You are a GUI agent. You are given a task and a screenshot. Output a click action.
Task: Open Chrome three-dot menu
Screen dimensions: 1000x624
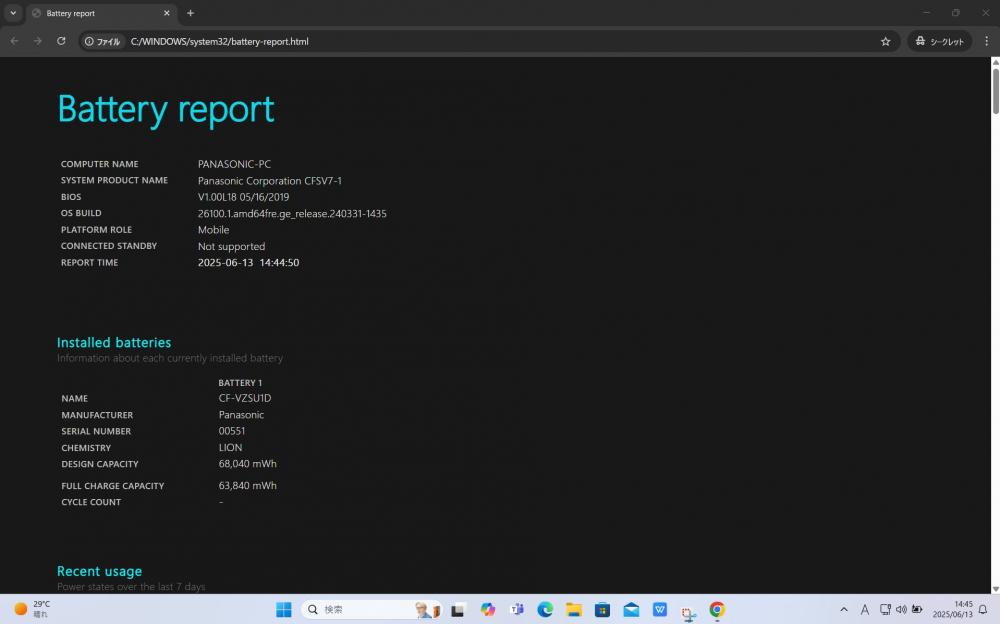(x=986, y=41)
